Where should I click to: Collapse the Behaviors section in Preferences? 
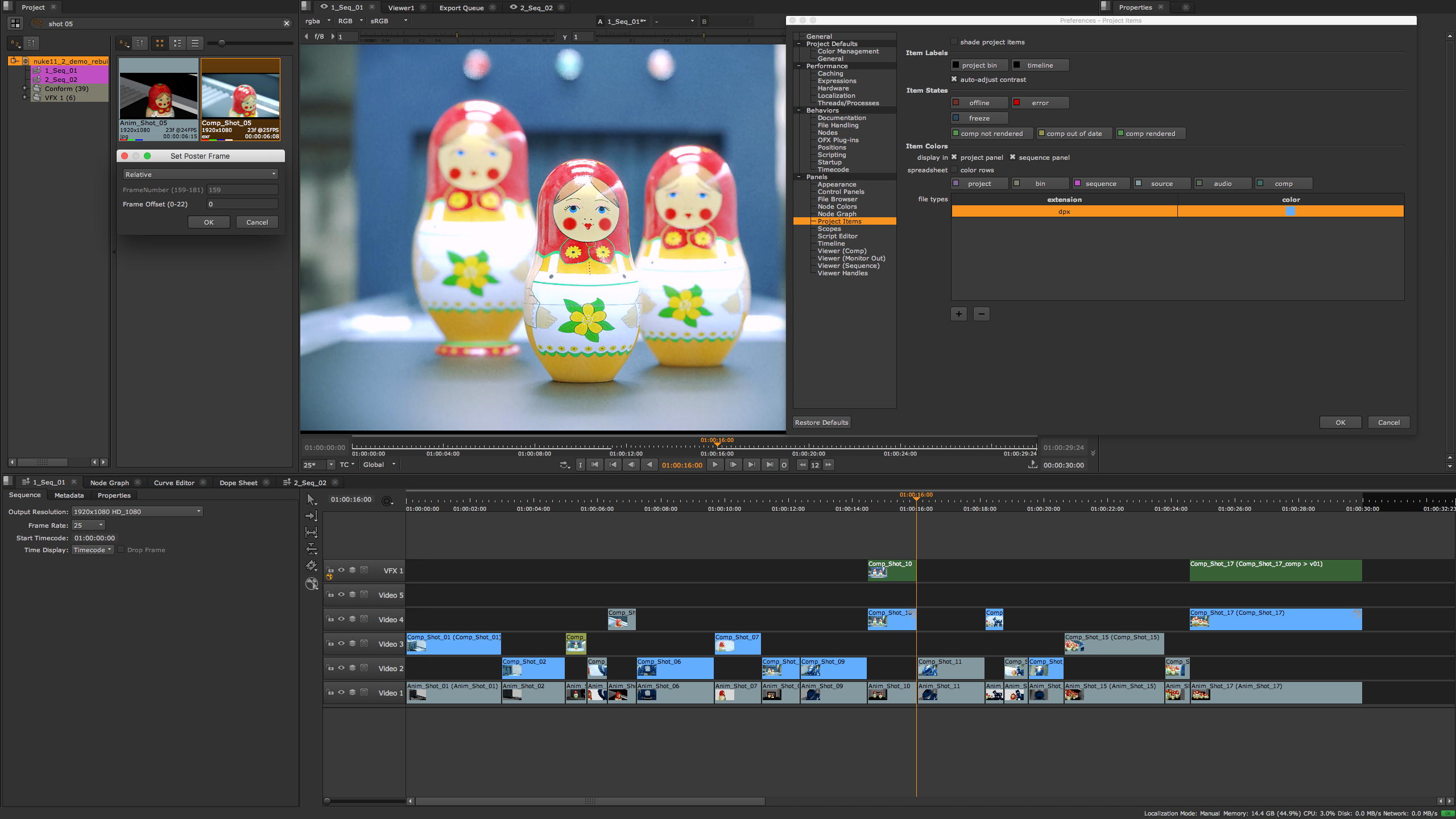tap(800, 110)
